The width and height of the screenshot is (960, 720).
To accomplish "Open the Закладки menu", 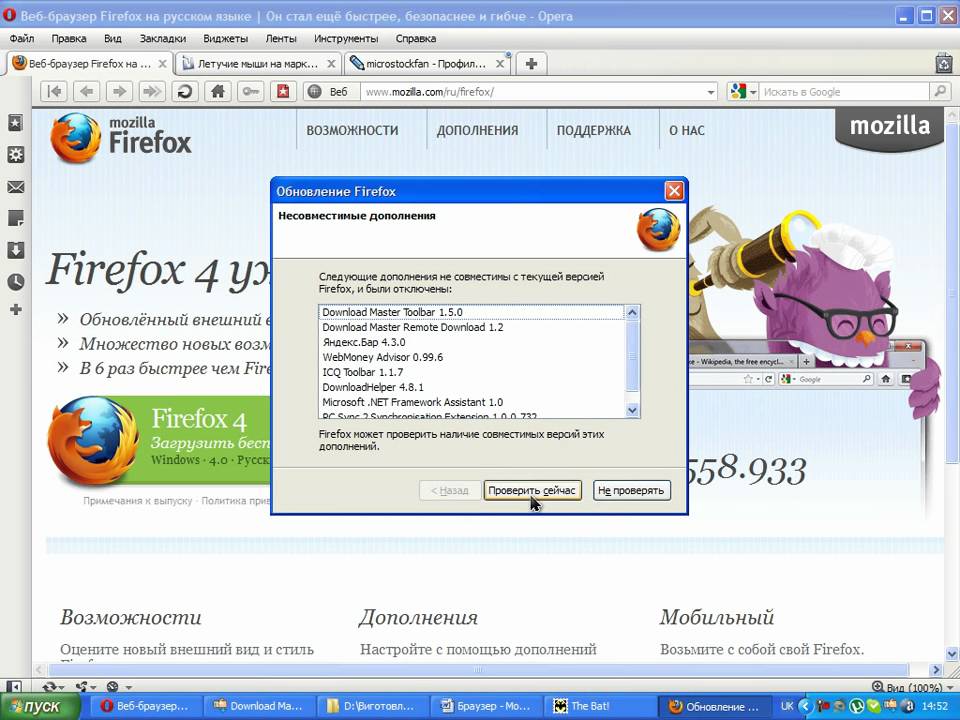I will pyautogui.click(x=163, y=39).
